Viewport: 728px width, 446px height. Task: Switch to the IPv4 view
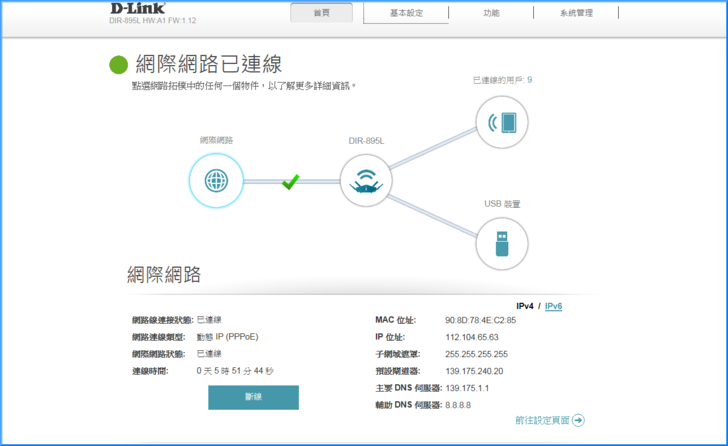click(x=524, y=306)
